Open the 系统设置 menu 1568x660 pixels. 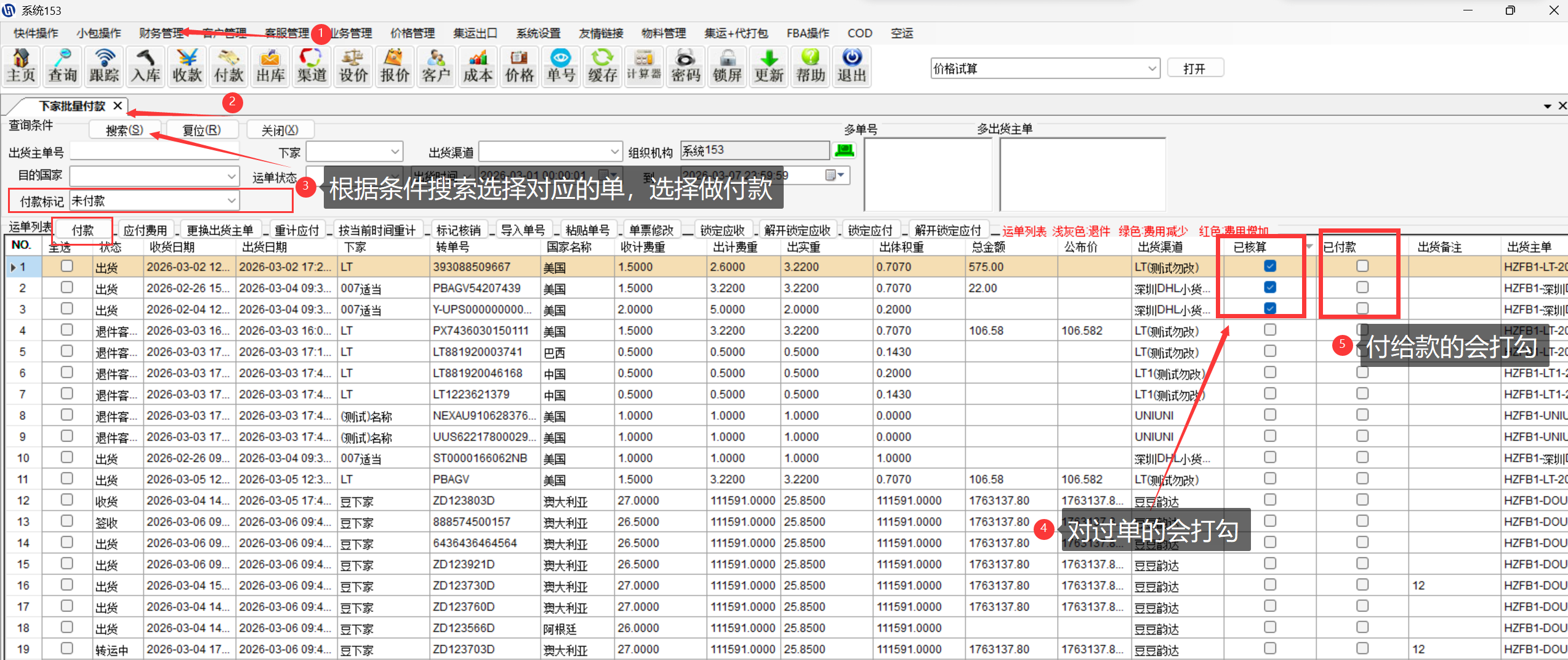538,33
